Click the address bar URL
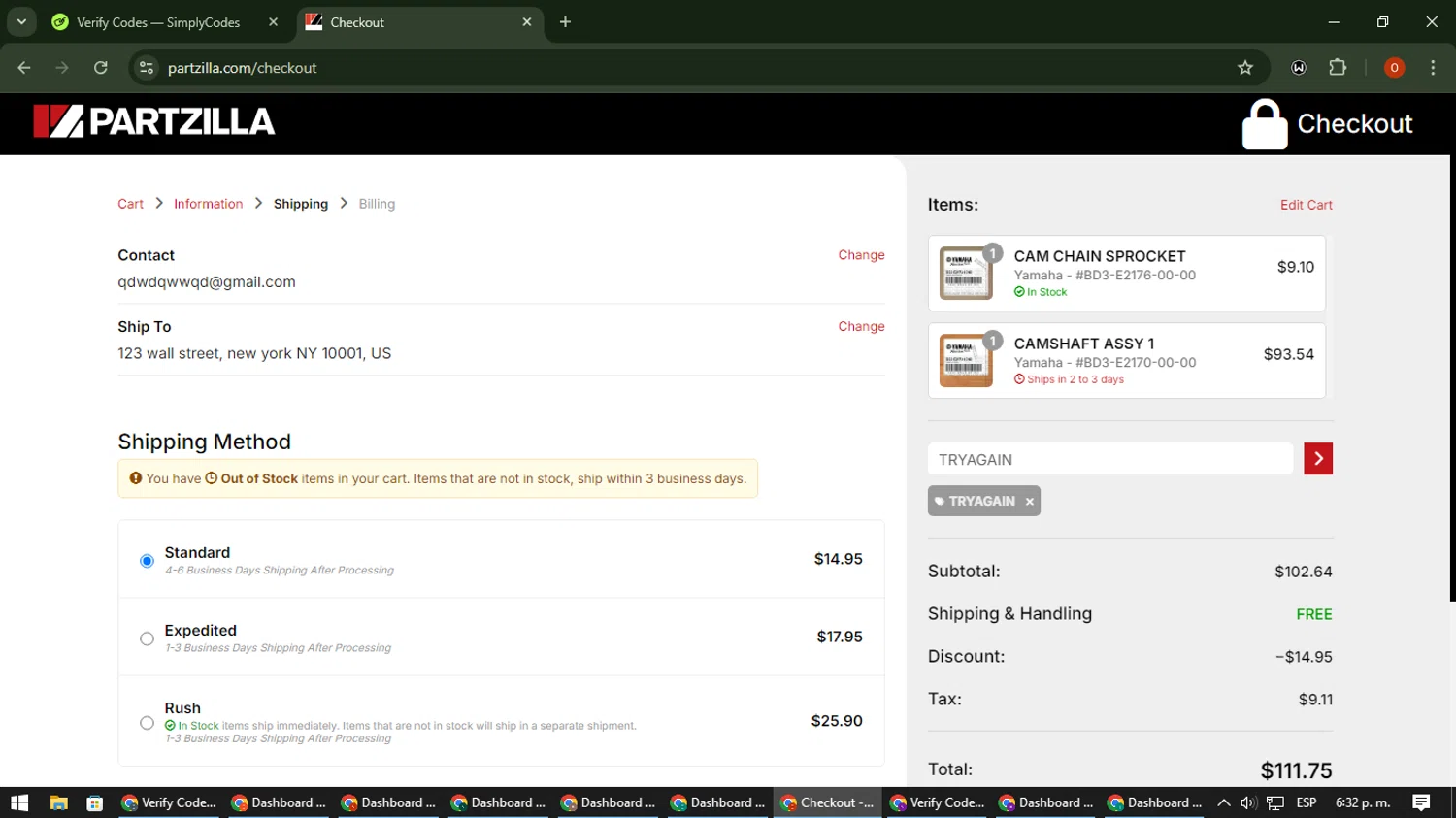This screenshot has height=818, width=1456. tap(243, 68)
